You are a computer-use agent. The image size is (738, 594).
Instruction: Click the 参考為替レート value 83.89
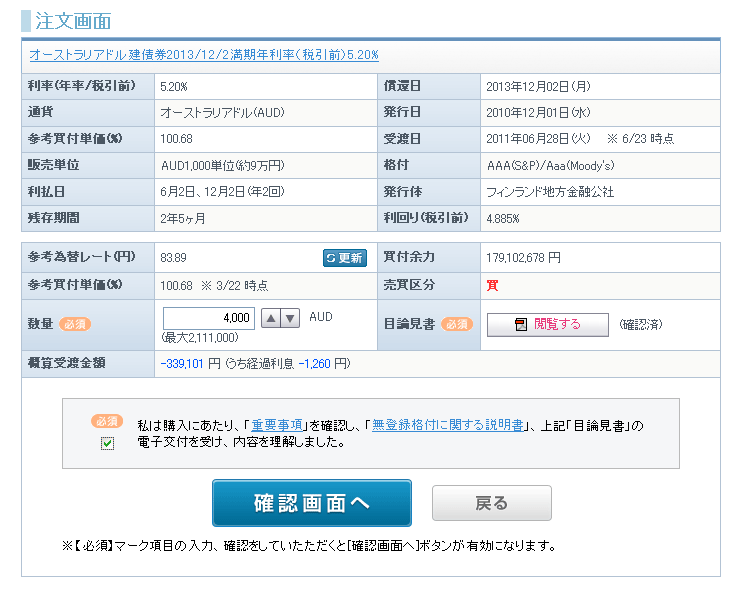click(173, 257)
